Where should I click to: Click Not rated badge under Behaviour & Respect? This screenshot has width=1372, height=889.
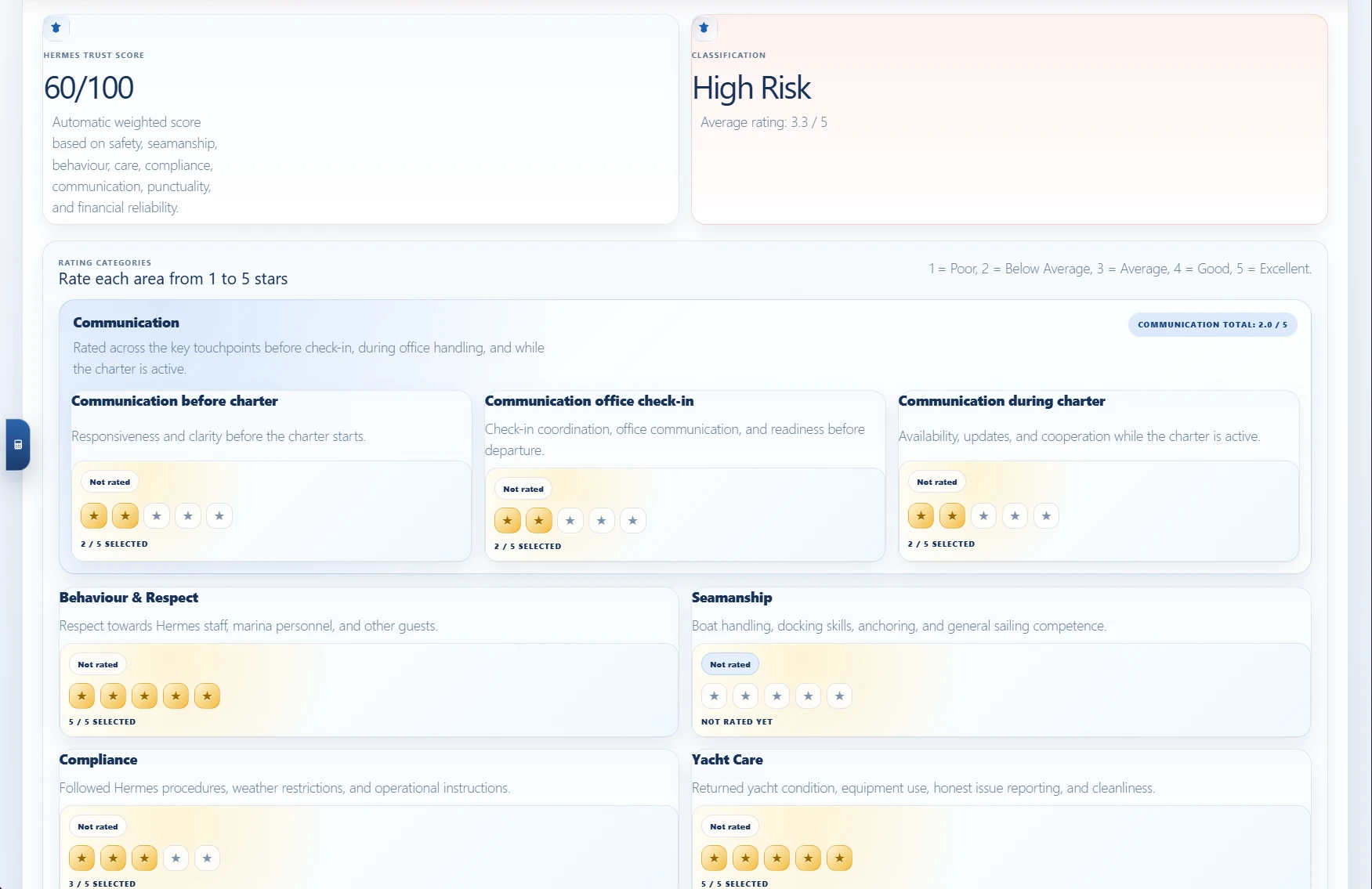click(98, 665)
